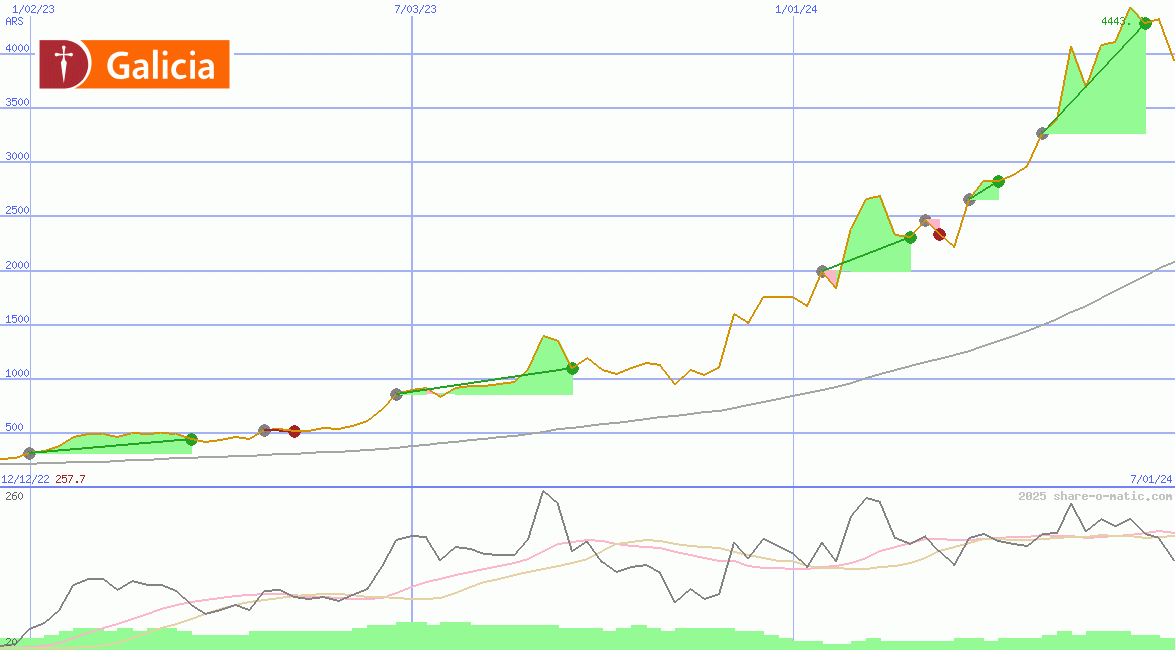1175x650 pixels.
Task: Click the Galicia logo with the red emblem
Action: [x=134, y=65]
